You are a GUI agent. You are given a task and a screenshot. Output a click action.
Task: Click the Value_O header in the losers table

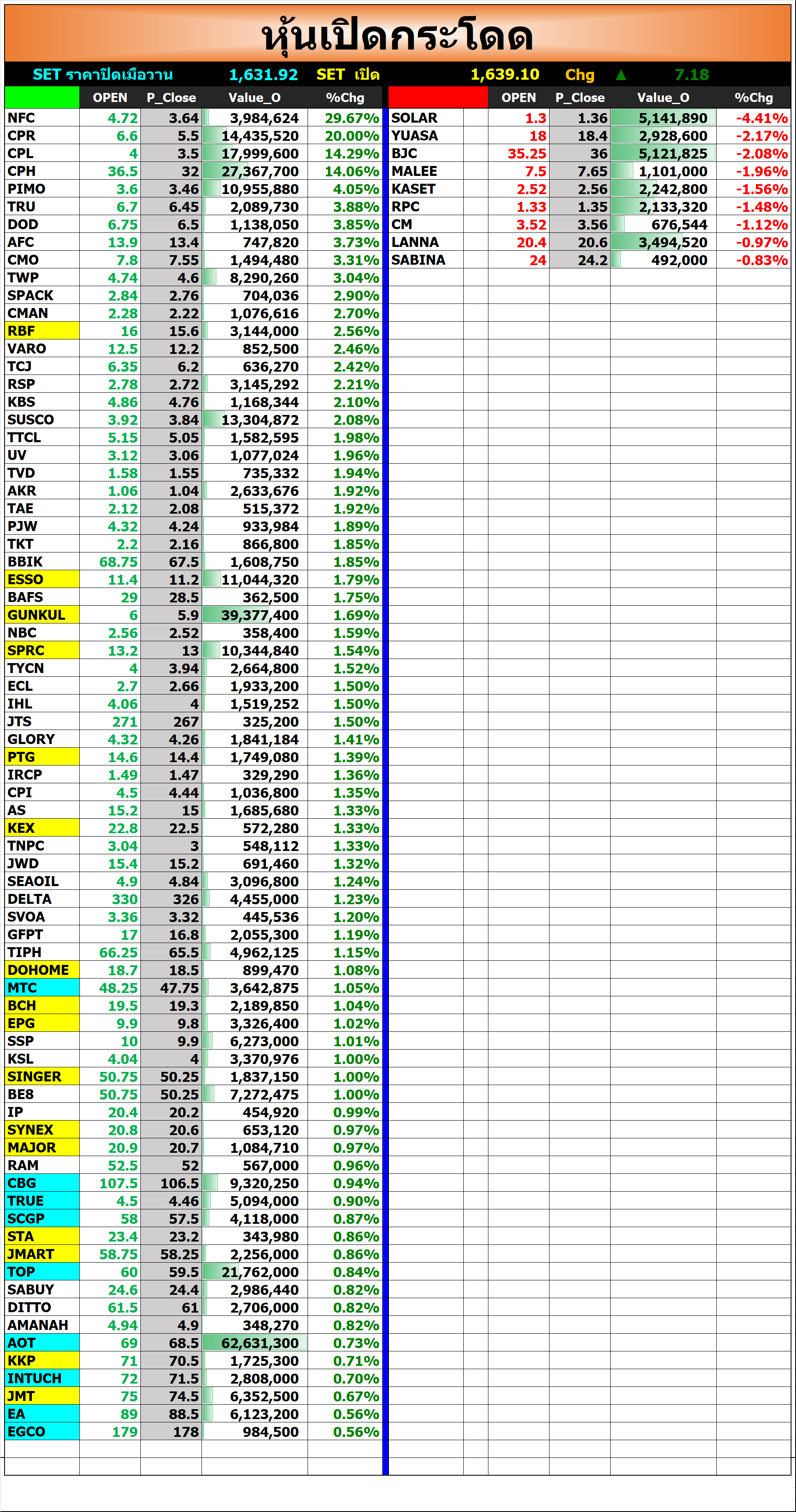click(x=663, y=98)
